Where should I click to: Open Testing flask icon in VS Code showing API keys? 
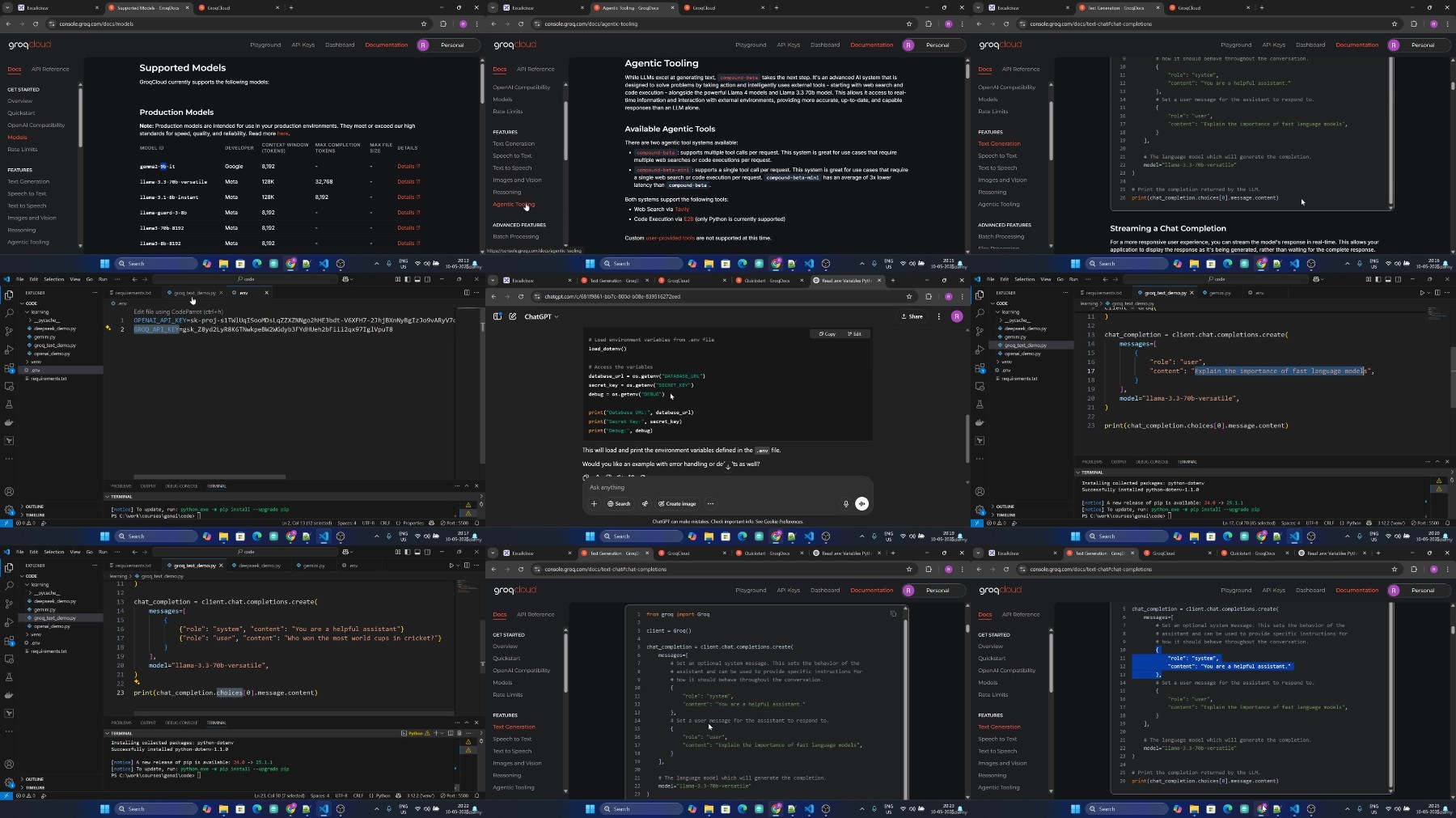9,404
